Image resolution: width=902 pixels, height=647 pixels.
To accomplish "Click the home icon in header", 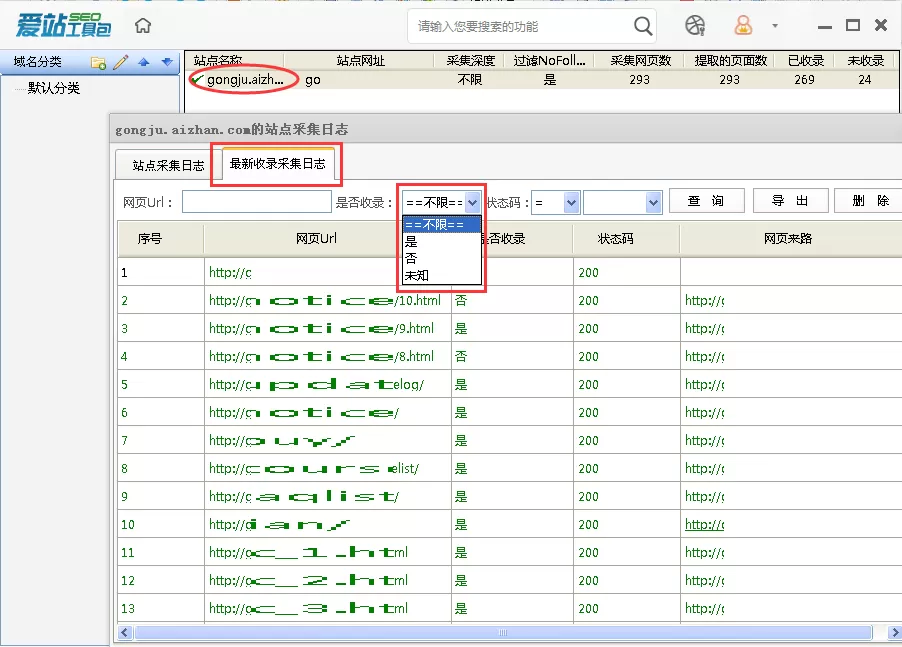I will pos(143,25).
